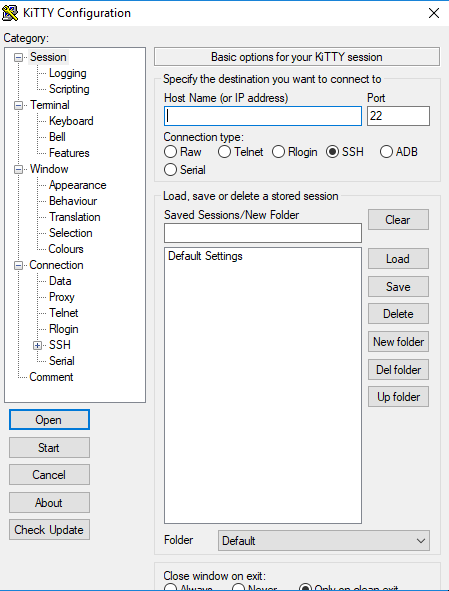
Task: Select the Connection category
Action: point(56,265)
